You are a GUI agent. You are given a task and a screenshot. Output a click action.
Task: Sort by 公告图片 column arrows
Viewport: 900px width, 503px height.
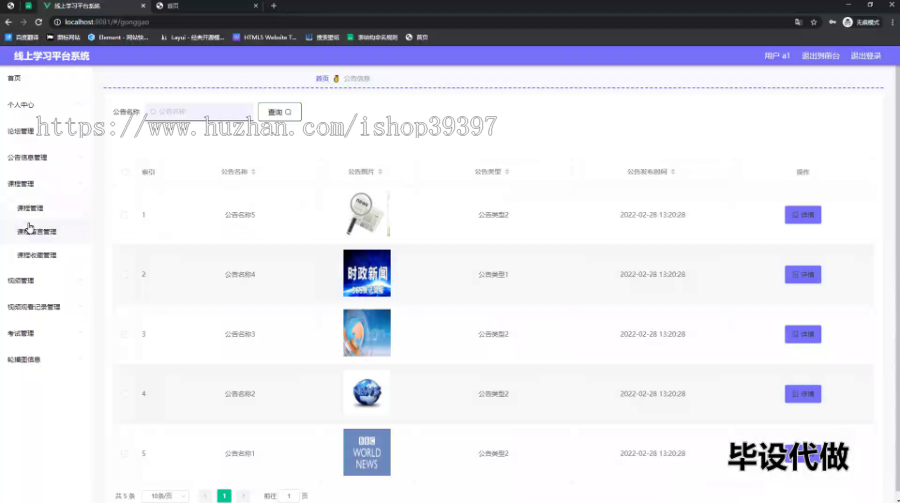point(380,172)
